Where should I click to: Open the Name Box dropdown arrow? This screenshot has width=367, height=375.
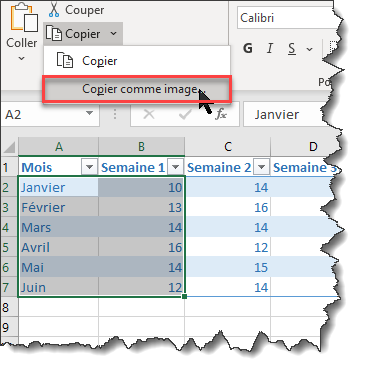pyautogui.click(x=89, y=113)
